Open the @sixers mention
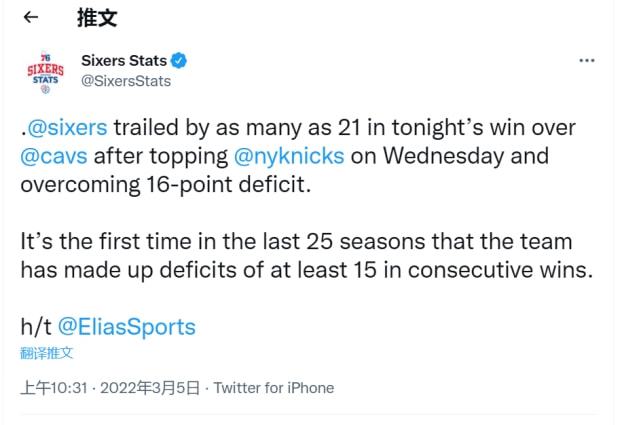 [67, 128]
